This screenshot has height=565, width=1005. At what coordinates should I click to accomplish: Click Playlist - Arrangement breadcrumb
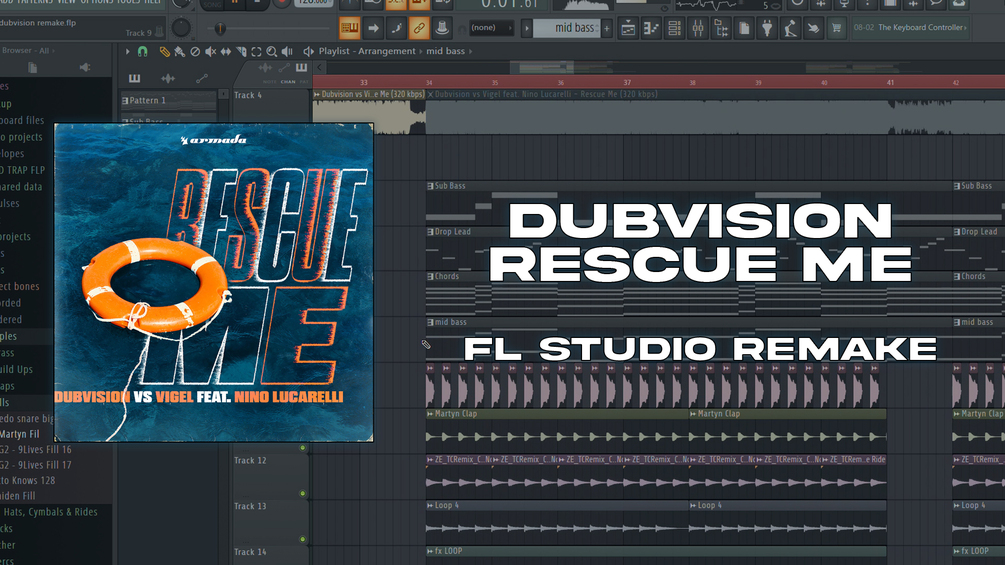[x=367, y=51]
